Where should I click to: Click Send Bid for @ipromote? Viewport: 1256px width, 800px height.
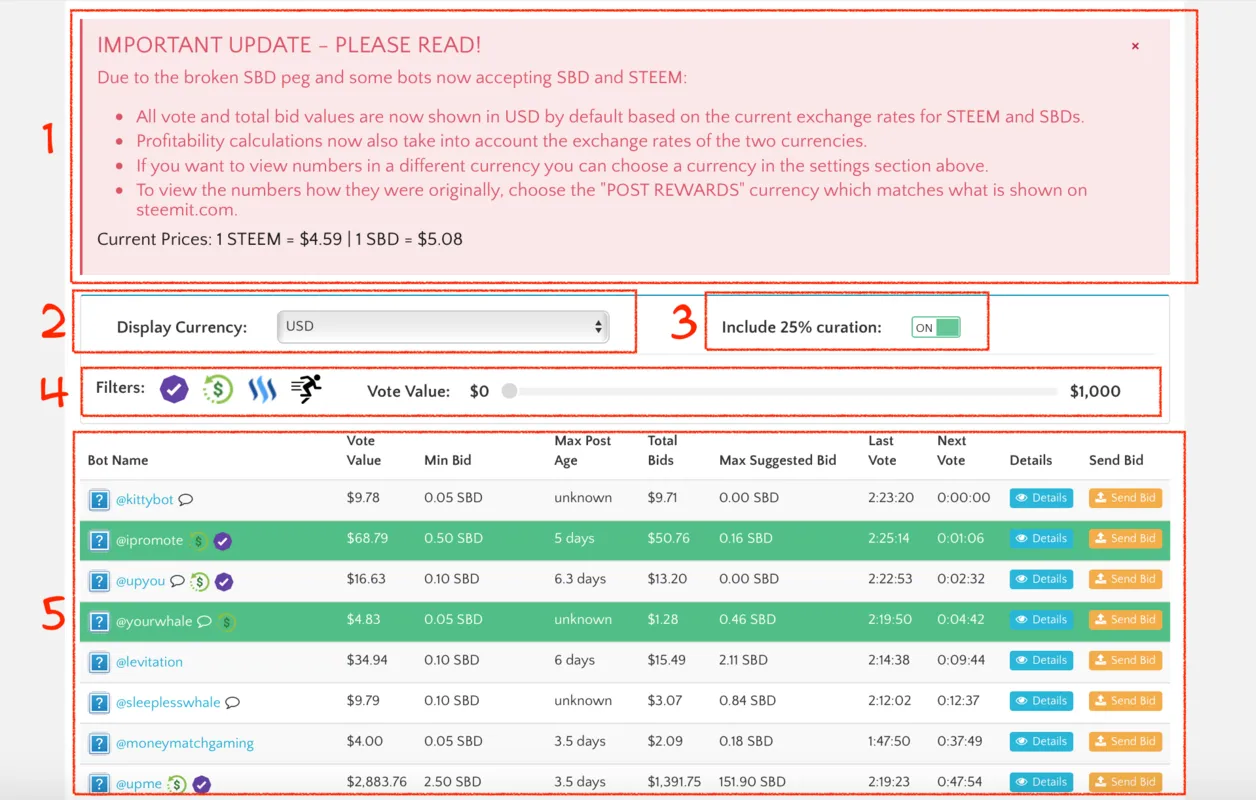click(1125, 538)
